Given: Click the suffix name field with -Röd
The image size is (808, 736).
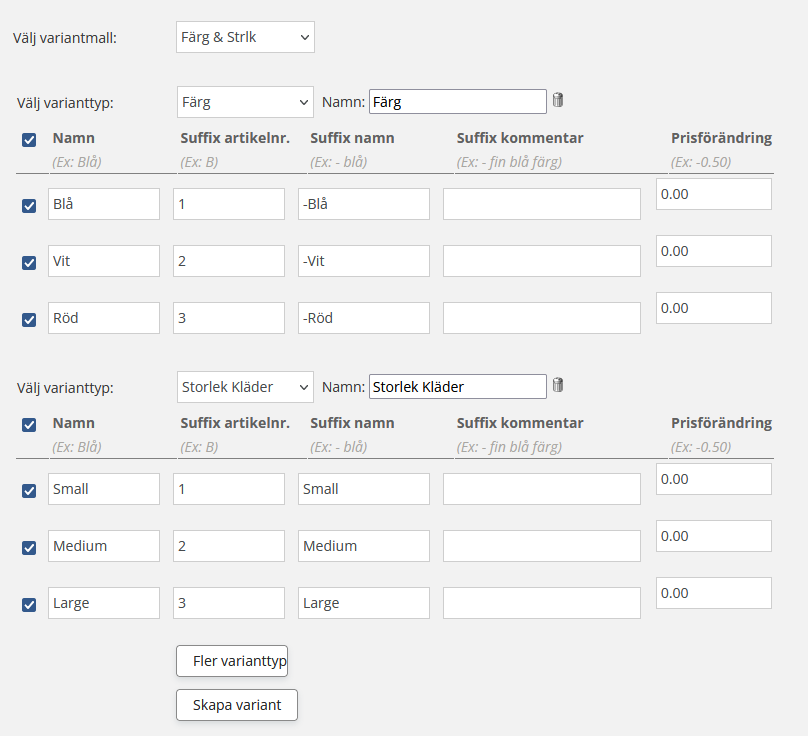Looking at the screenshot, I should pos(364,318).
